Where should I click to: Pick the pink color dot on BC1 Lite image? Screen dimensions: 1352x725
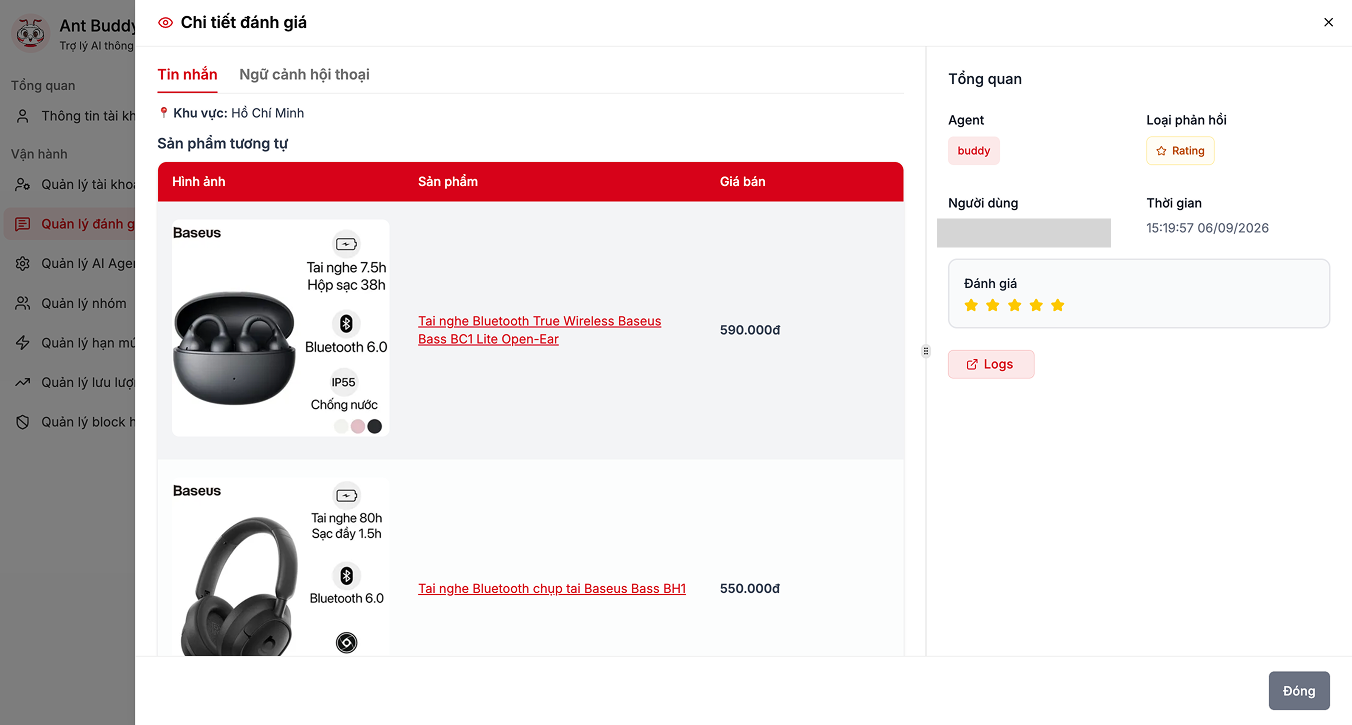coord(358,427)
